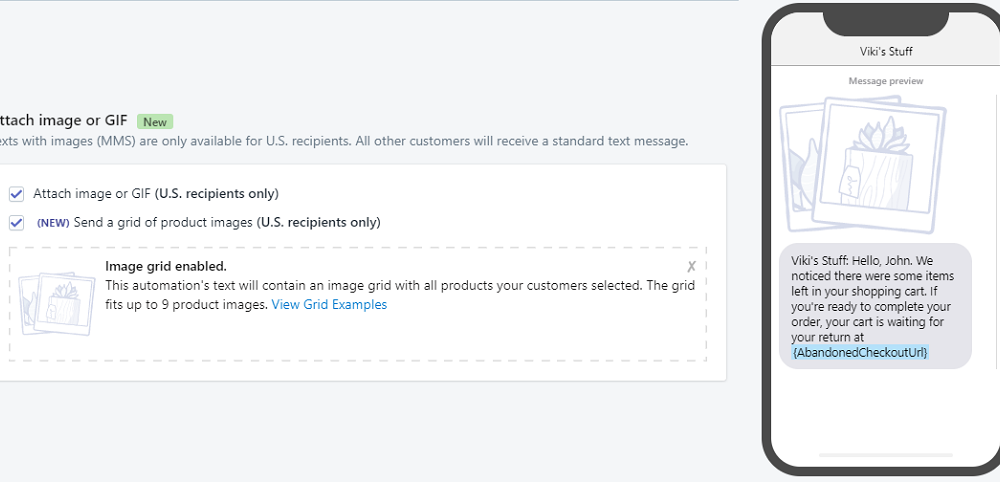Uncheck the Attach image or GIF checkbox
The width and height of the screenshot is (1000, 482).
(x=16, y=194)
